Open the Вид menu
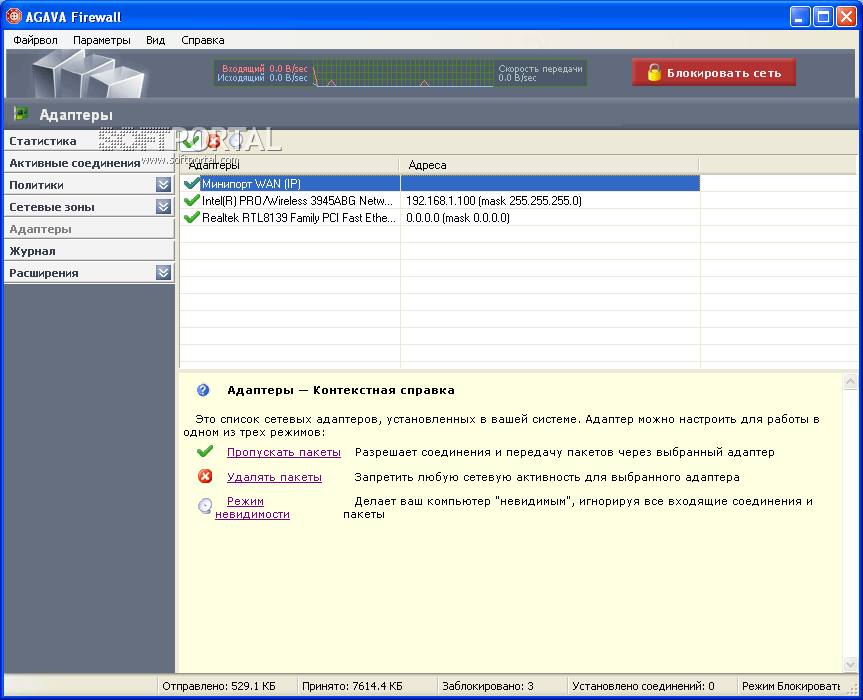Viewport: 863px width, 700px height. pos(156,40)
